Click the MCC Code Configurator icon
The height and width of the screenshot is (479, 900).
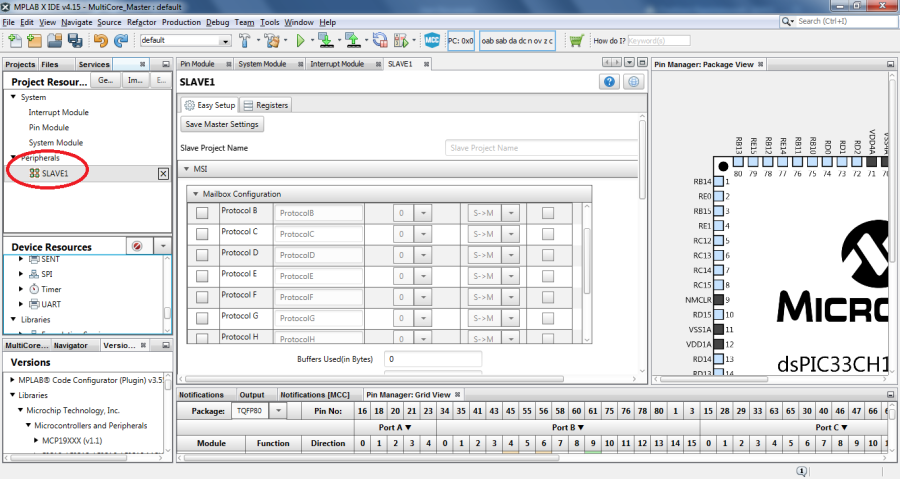point(432,41)
